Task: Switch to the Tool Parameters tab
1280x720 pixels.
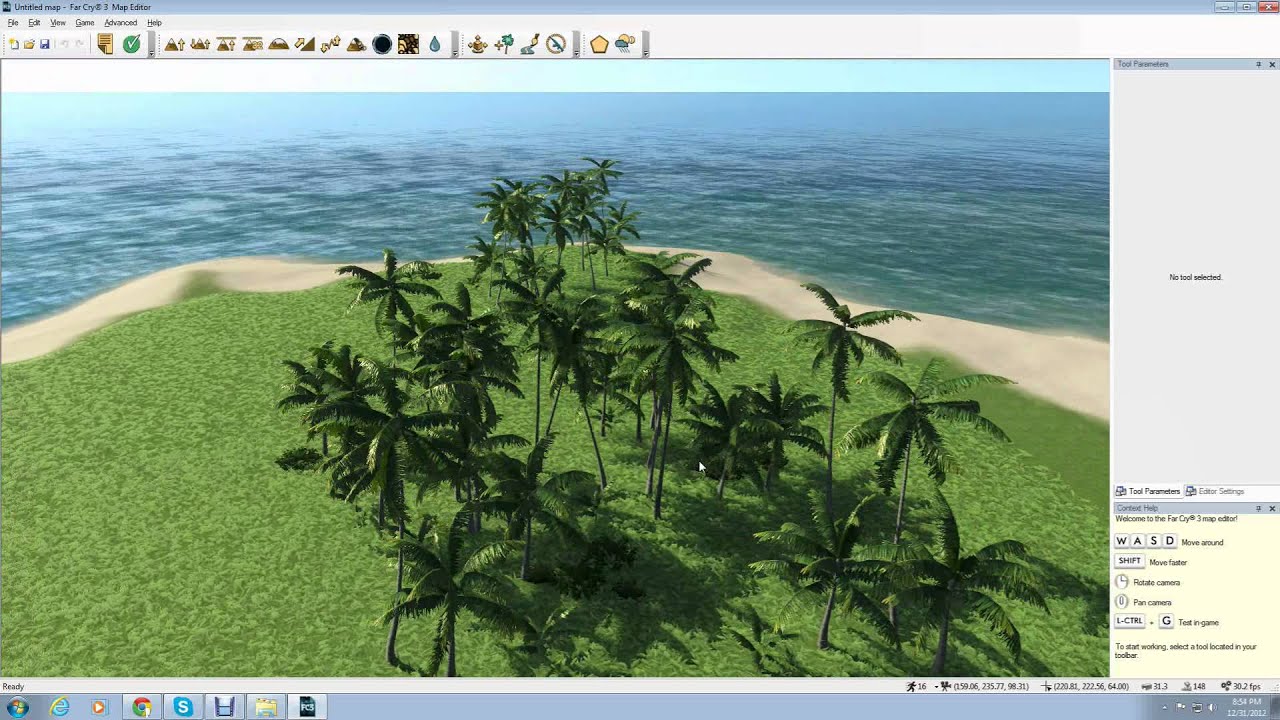Action: coord(1148,491)
